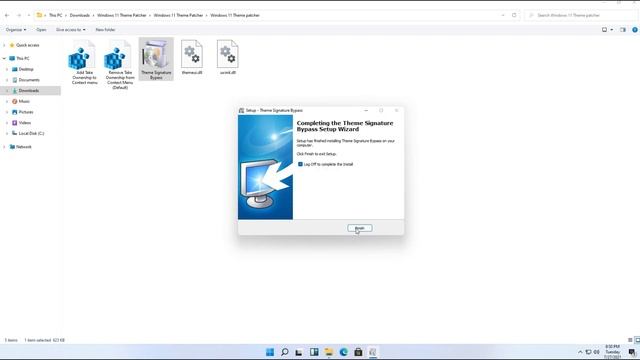This screenshot has height=360, width=640.
Task: Toggle the preview pane icon
Action: tap(623, 30)
